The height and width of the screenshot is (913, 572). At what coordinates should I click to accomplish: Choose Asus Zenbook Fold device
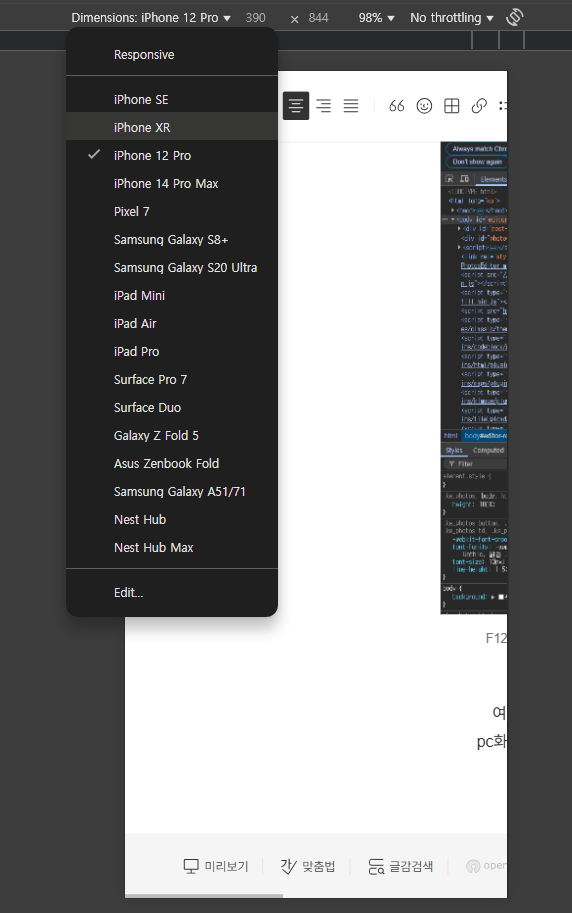(x=172, y=463)
